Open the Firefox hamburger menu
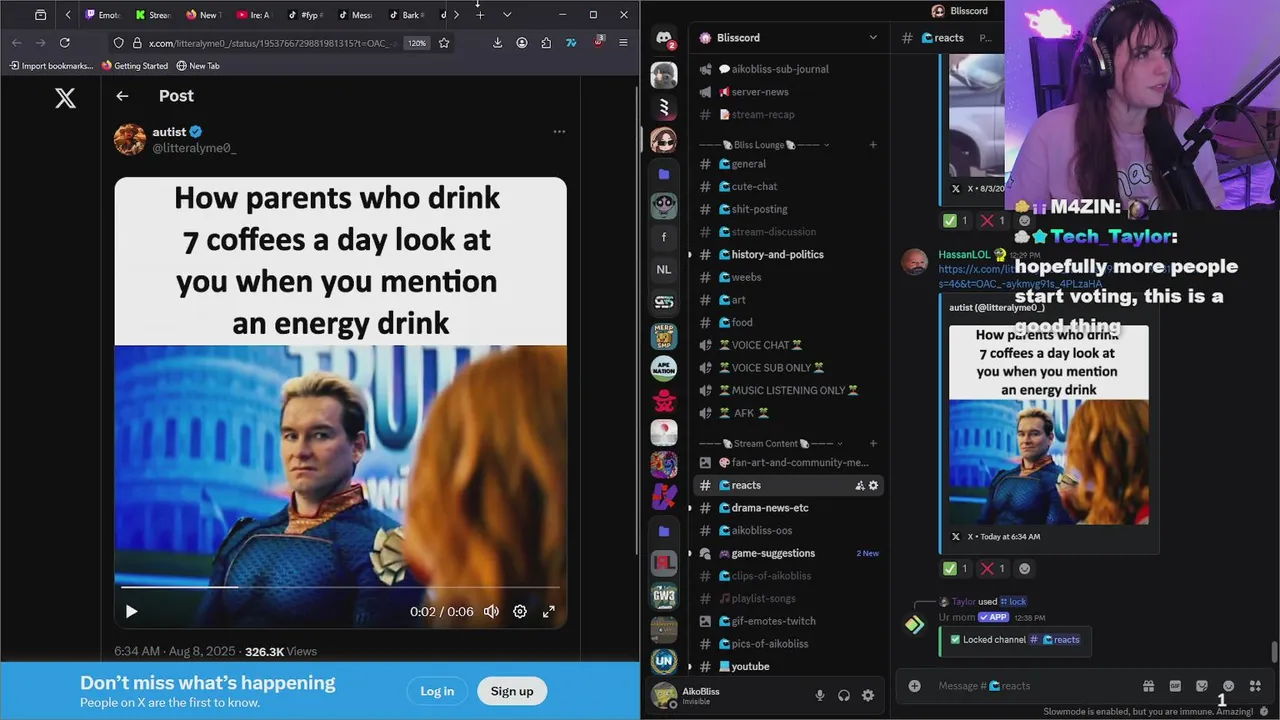 click(x=623, y=43)
